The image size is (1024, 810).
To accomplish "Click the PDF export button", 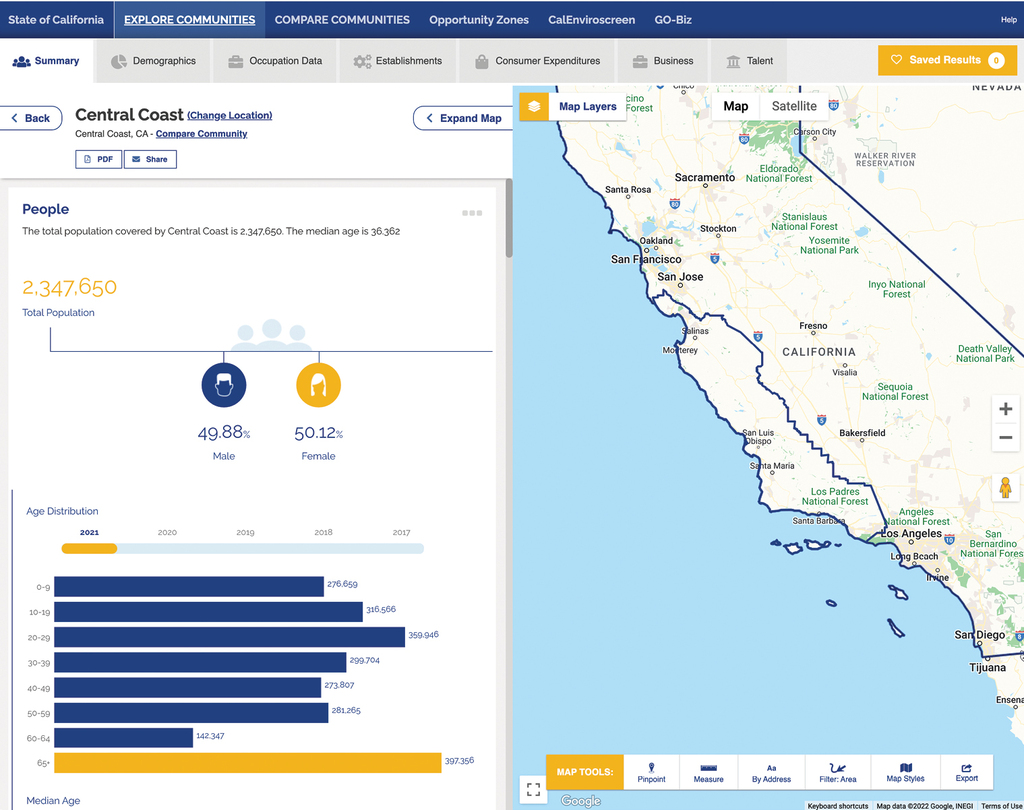I will [x=99, y=159].
